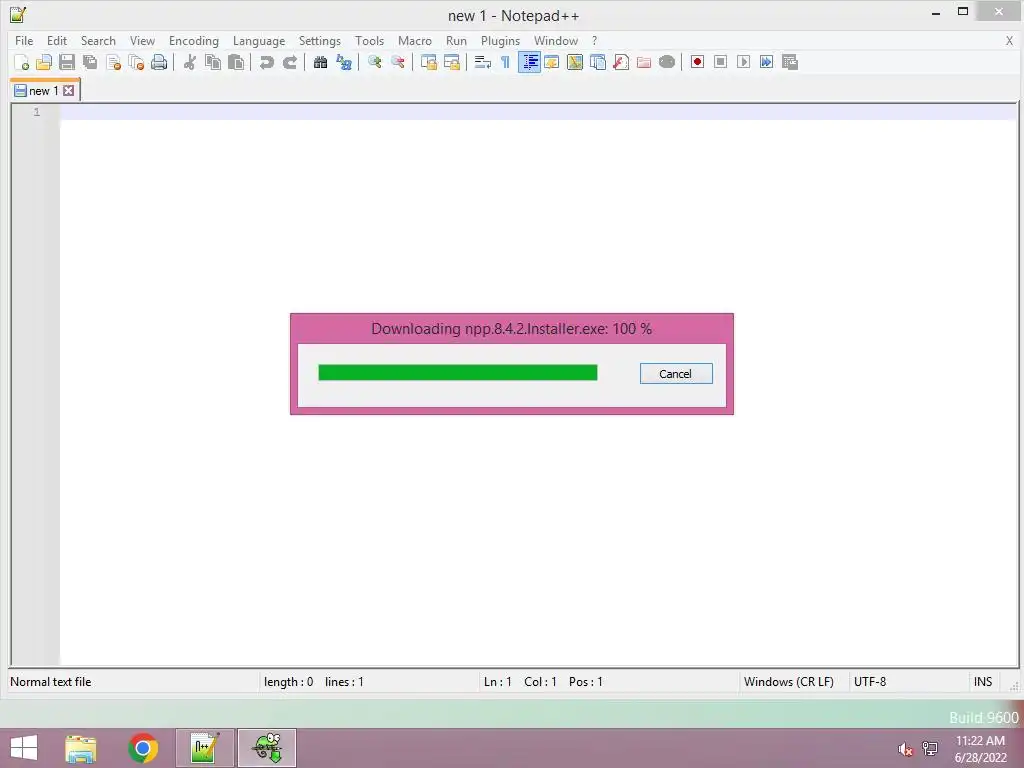Open the Define Your Language icon

552,62
